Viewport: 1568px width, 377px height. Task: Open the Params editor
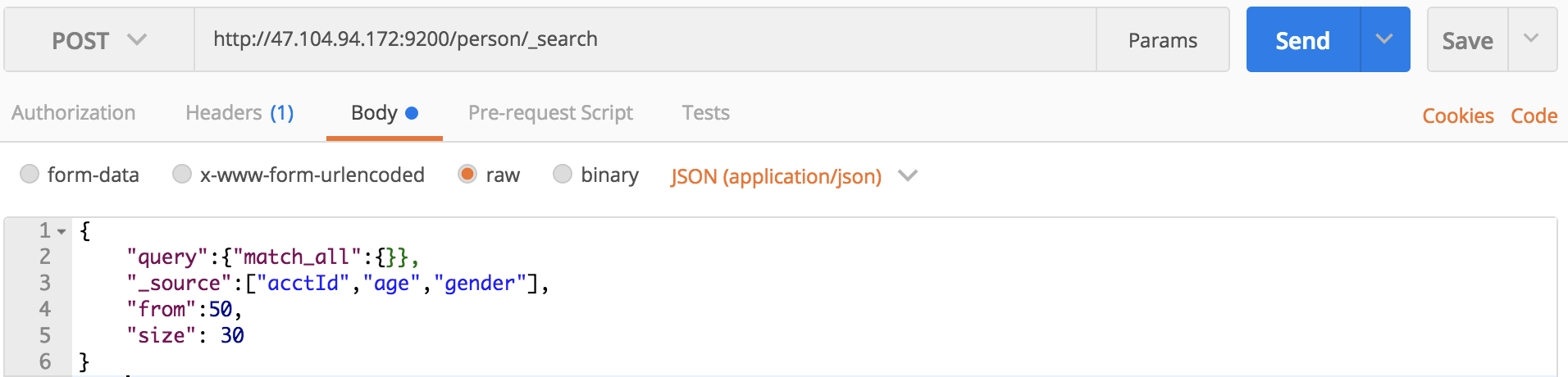(1162, 40)
